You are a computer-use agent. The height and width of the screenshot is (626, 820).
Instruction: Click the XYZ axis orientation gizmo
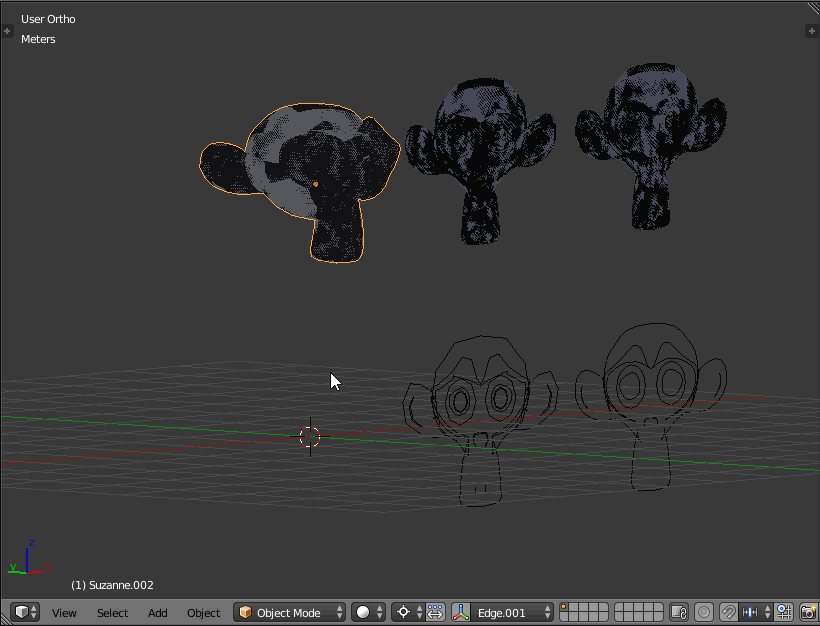coord(29,559)
